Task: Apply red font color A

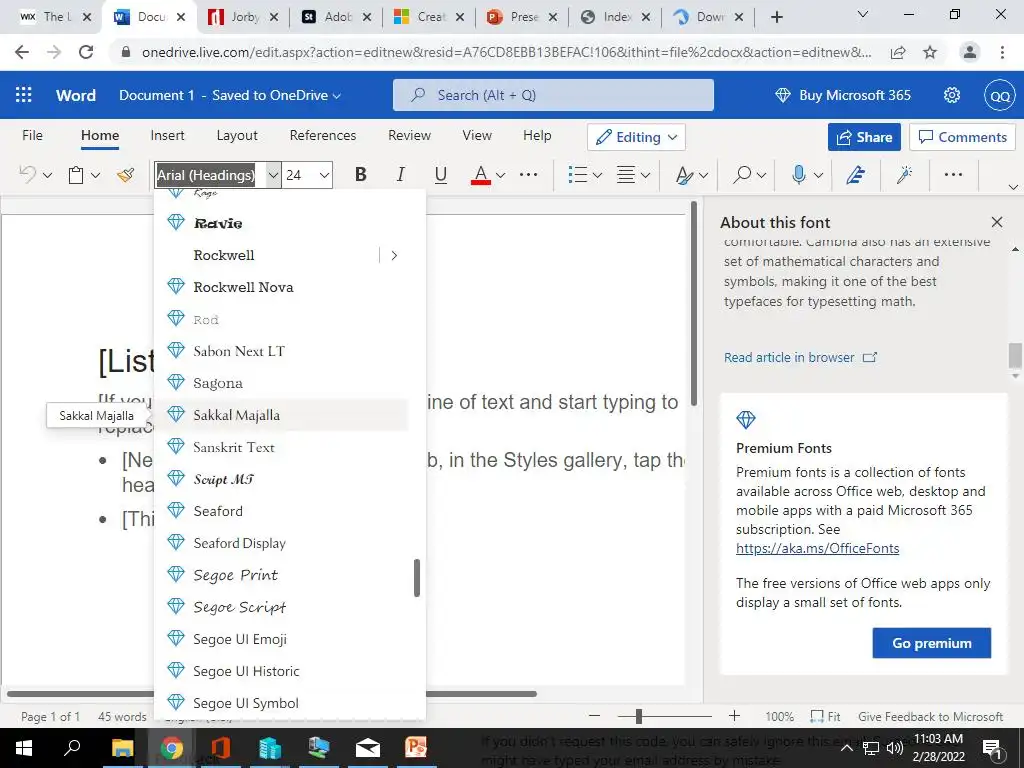Action: (481, 174)
